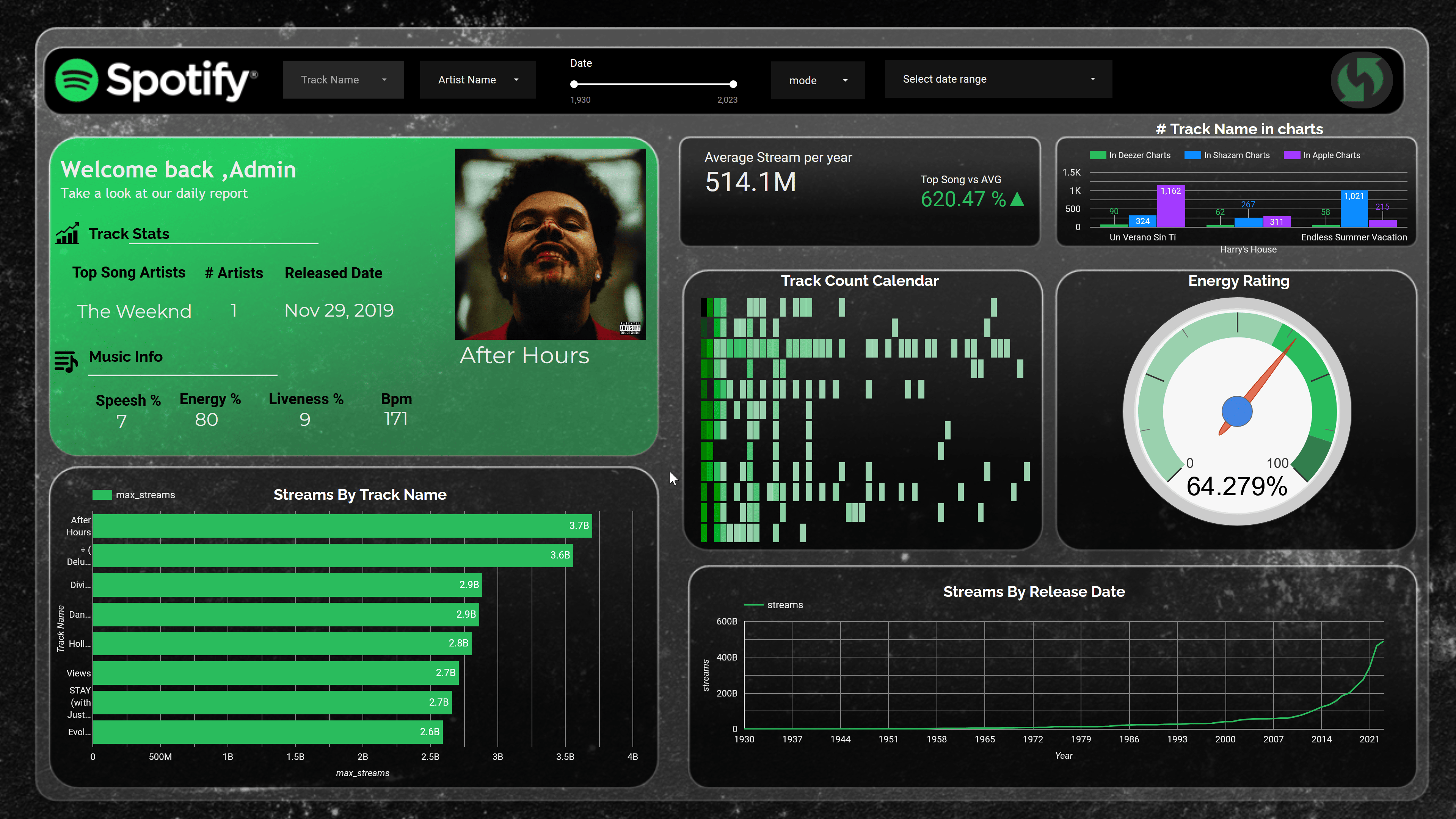The image size is (1456, 819).
Task: Click the max_streams legend swatch
Action: [x=102, y=495]
